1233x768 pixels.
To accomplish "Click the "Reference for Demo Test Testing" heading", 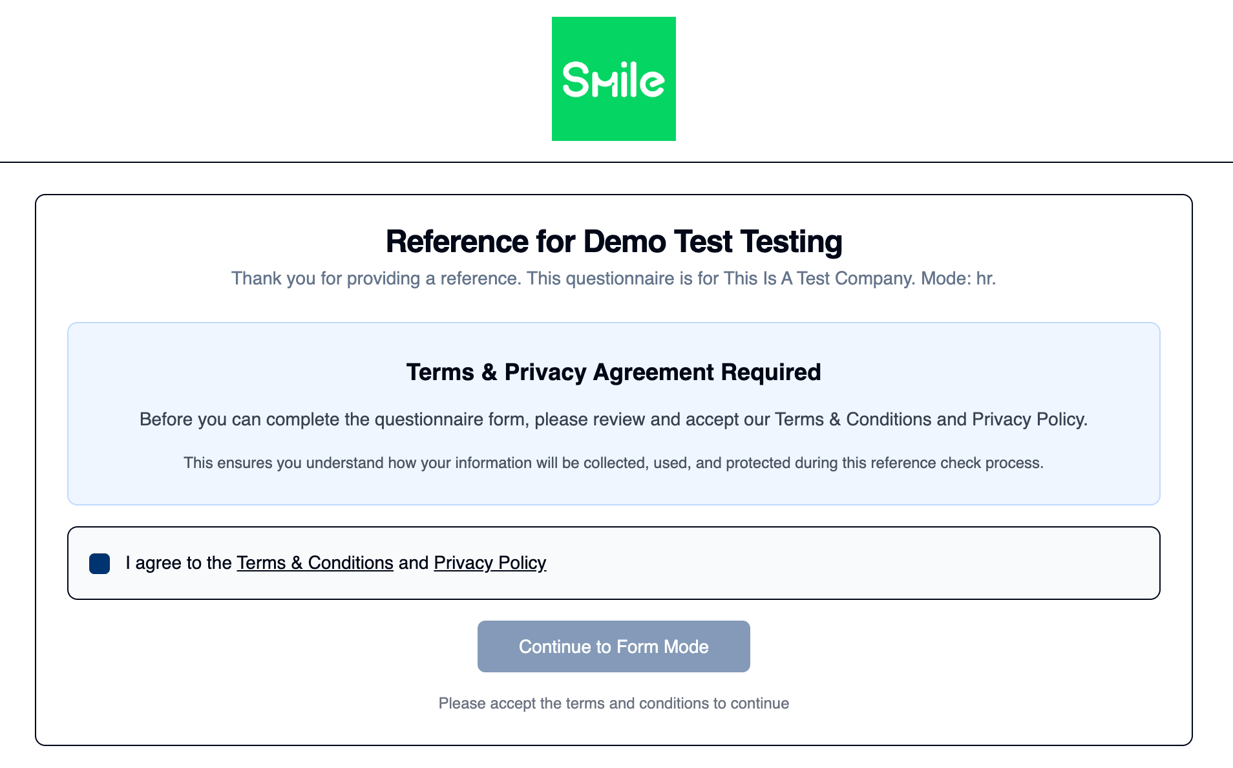I will coord(613,241).
